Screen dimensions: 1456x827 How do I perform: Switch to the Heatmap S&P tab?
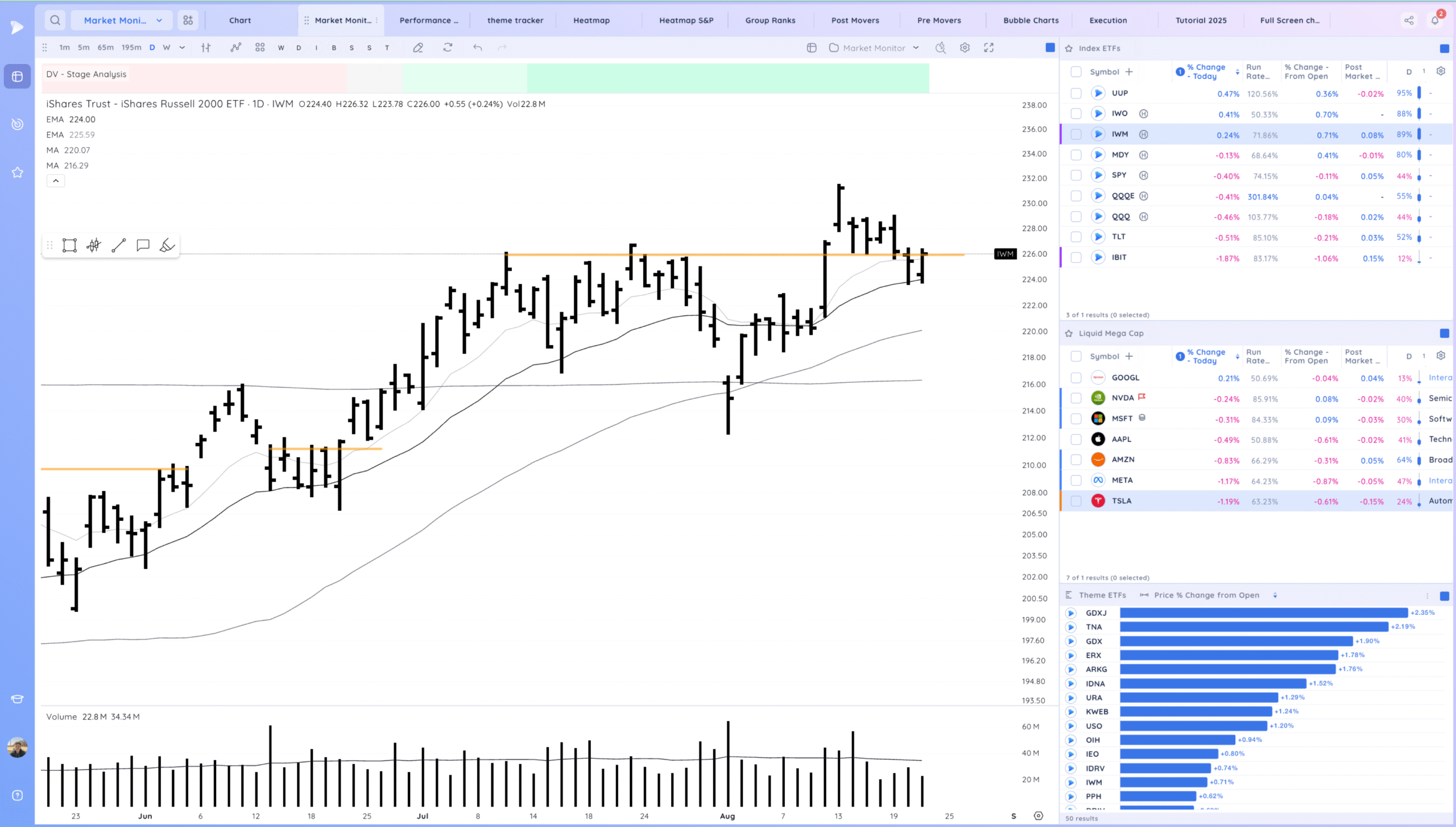pos(686,20)
